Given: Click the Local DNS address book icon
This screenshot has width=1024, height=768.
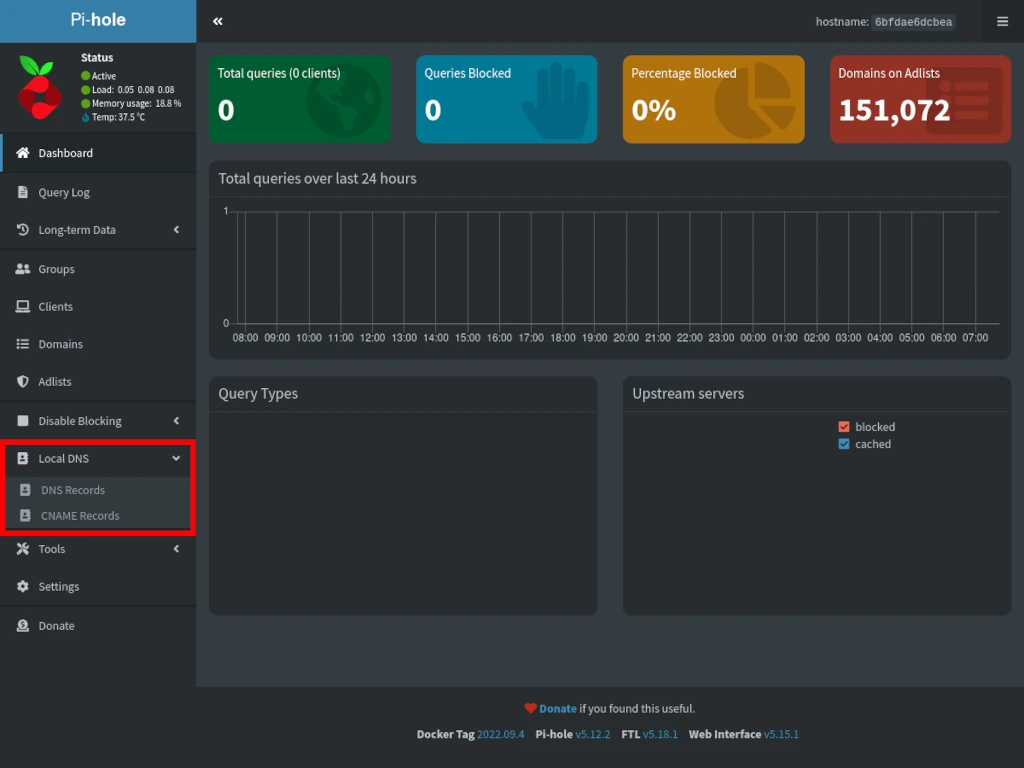Looking at the screenshot, I should click(x=23, y=458).
